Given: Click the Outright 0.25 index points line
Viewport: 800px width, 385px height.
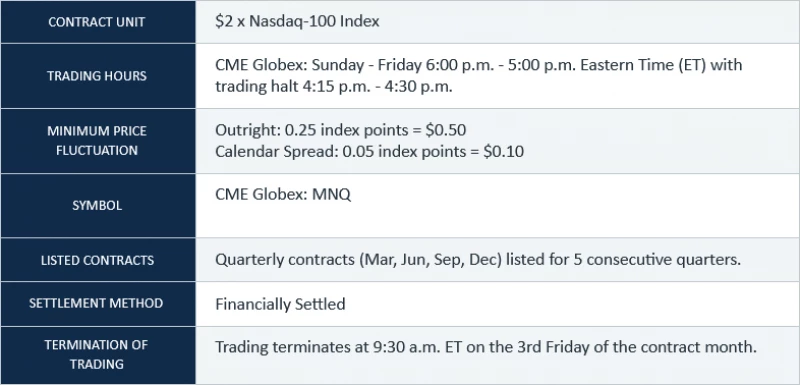Looking at the screenshot, I should 340,130.
